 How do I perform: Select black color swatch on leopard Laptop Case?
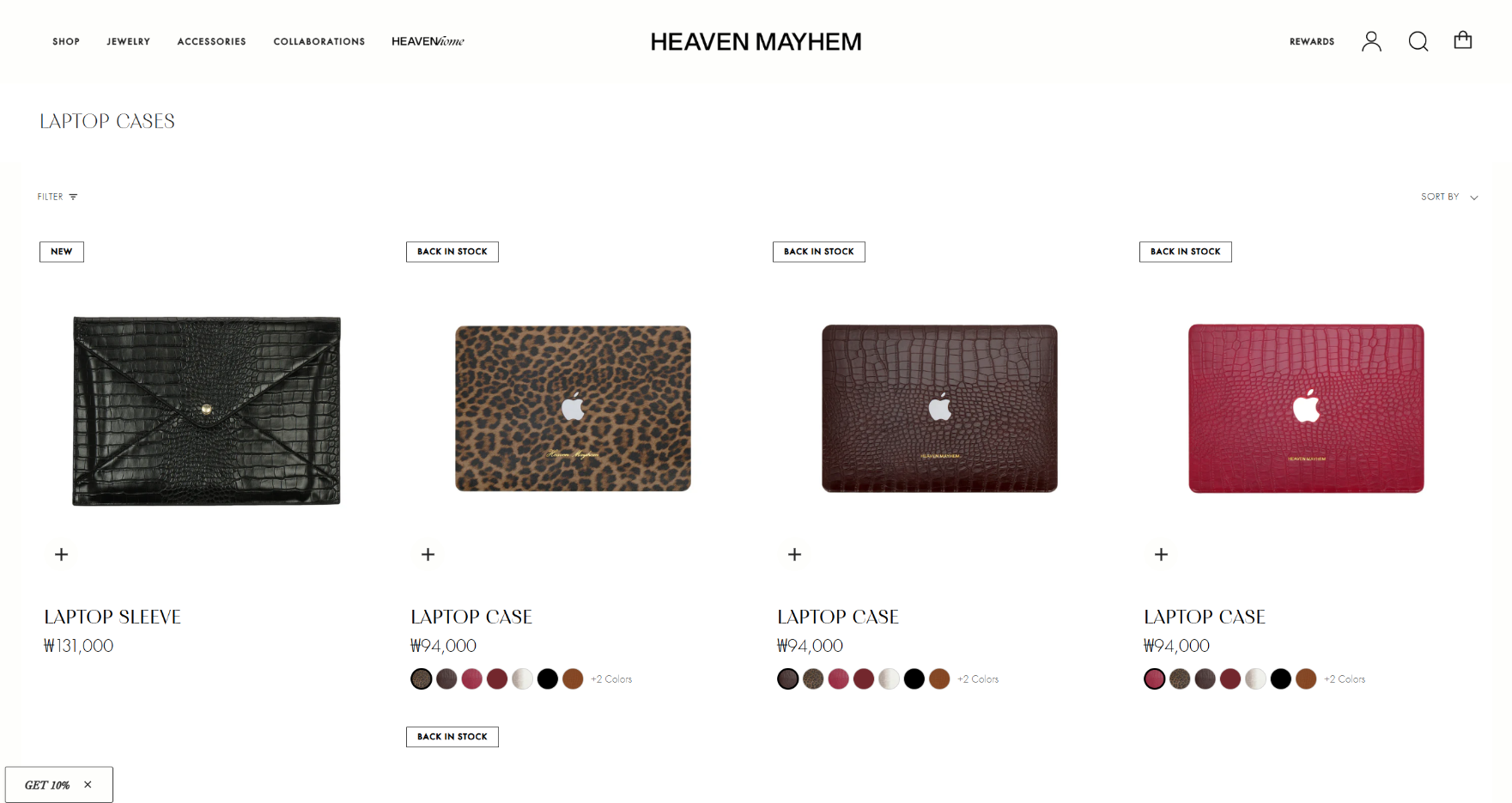548,679
